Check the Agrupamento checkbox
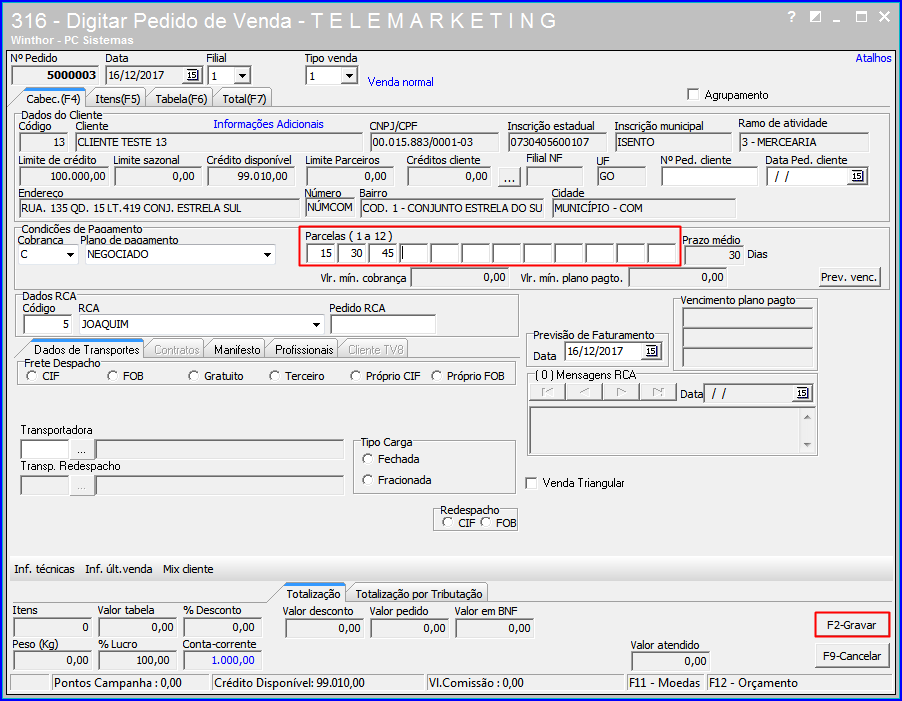The width and height of the screenshot is (902, 701). (x=693, y=94)
